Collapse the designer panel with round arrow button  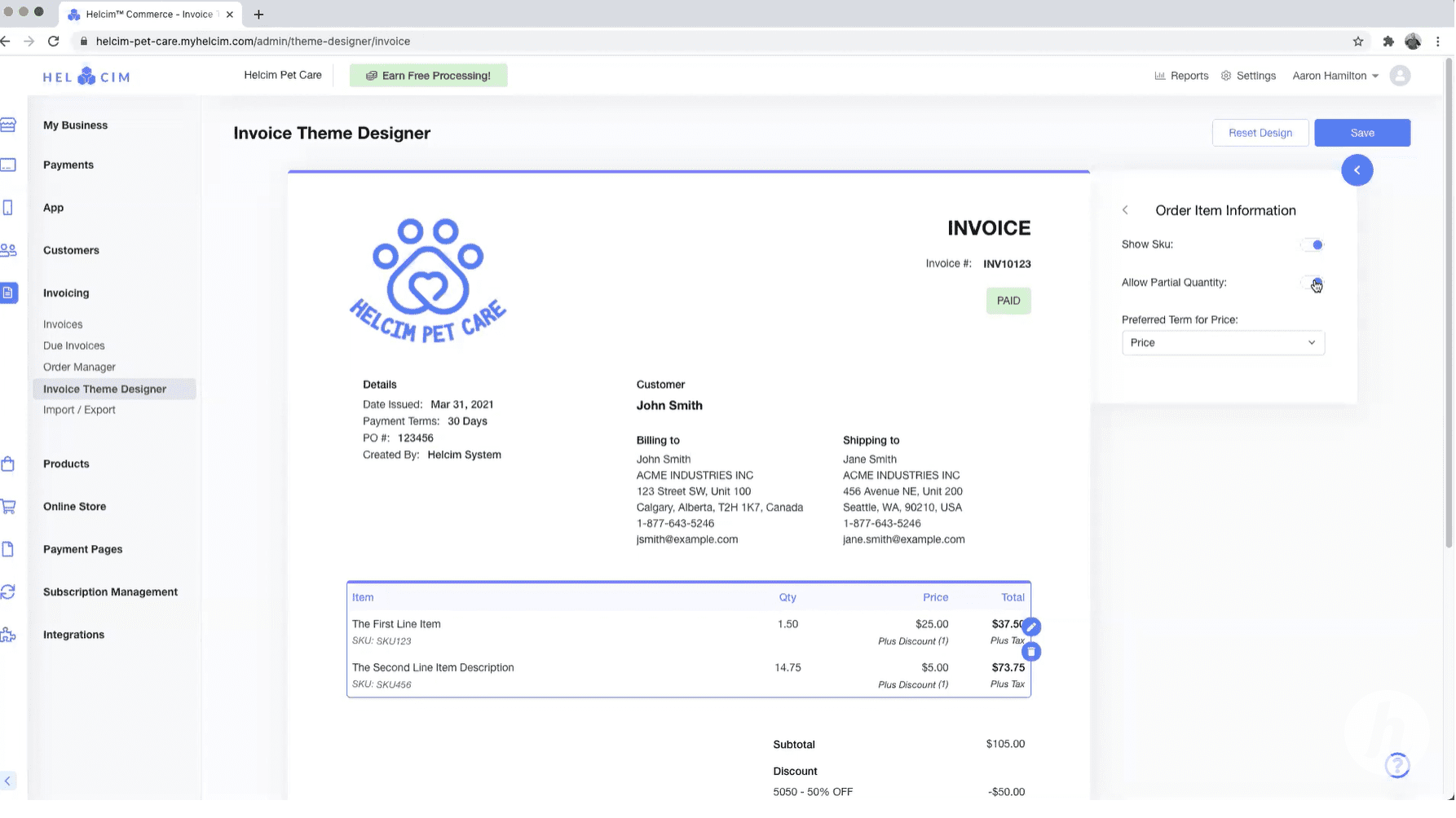pos(1357,170)
